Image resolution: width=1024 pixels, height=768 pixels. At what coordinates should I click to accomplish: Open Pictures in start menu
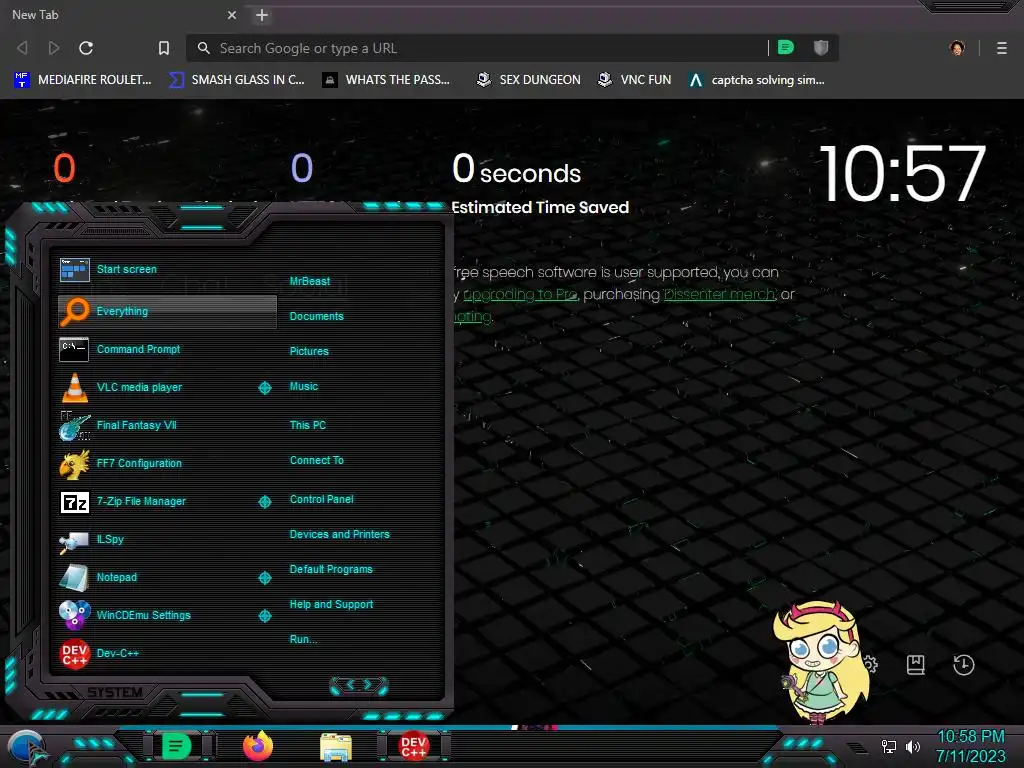(310, 351)
